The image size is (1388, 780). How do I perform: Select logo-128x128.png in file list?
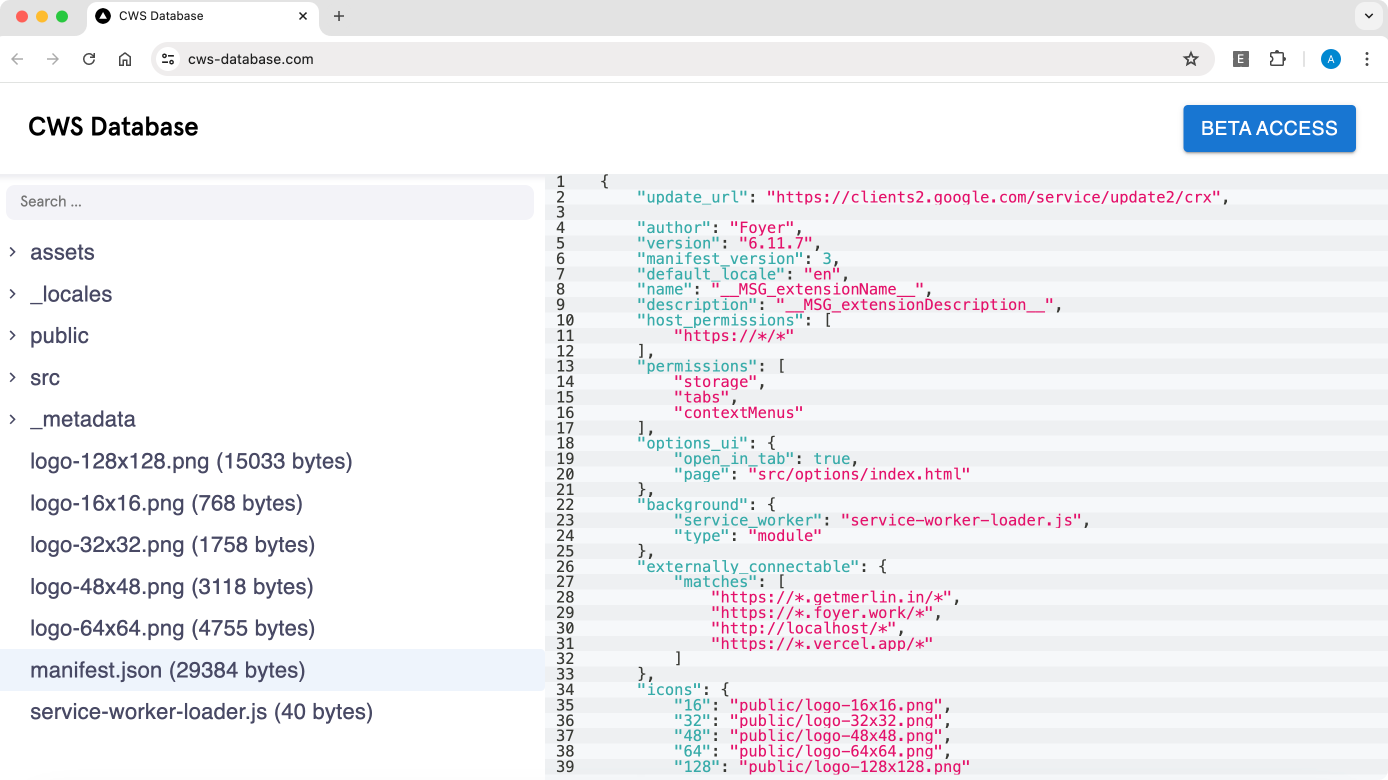click(x=191, y=462)
